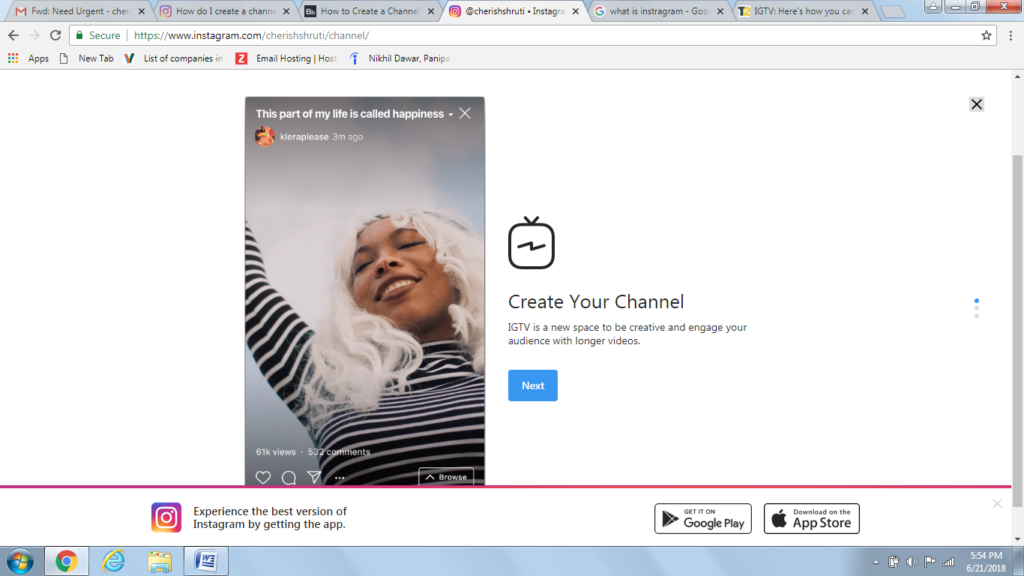
Task: Click the kieraplease profile avatar
Action: point(264,136)
